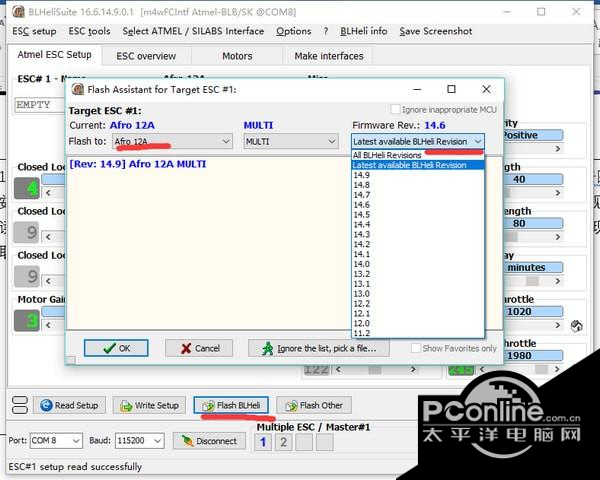Select revision 14.9 in the list
Screen dimensions: 600x480
pos(418,175)
